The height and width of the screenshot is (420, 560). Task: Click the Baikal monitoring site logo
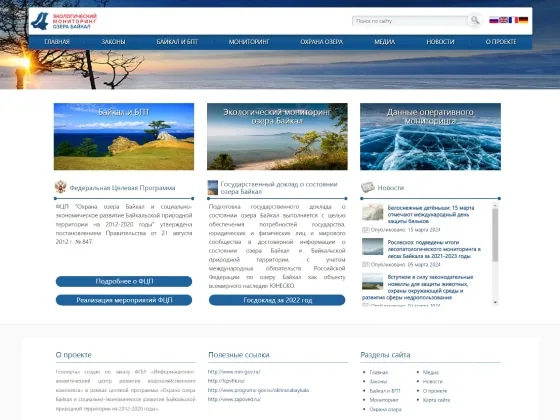click(x=64, y=21)
